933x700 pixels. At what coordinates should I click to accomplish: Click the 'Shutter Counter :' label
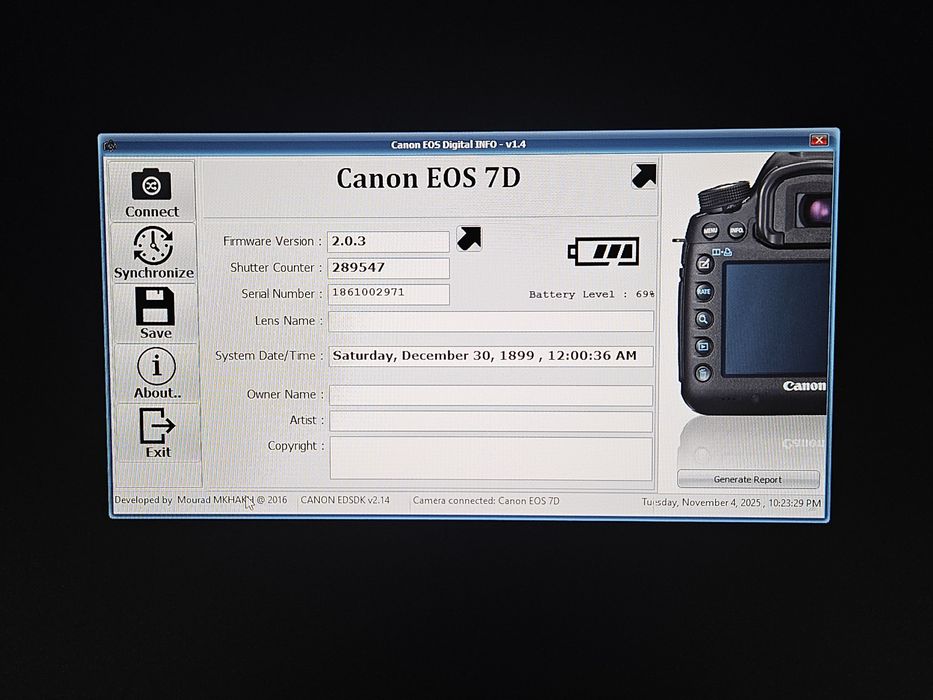tap(276, 268)
